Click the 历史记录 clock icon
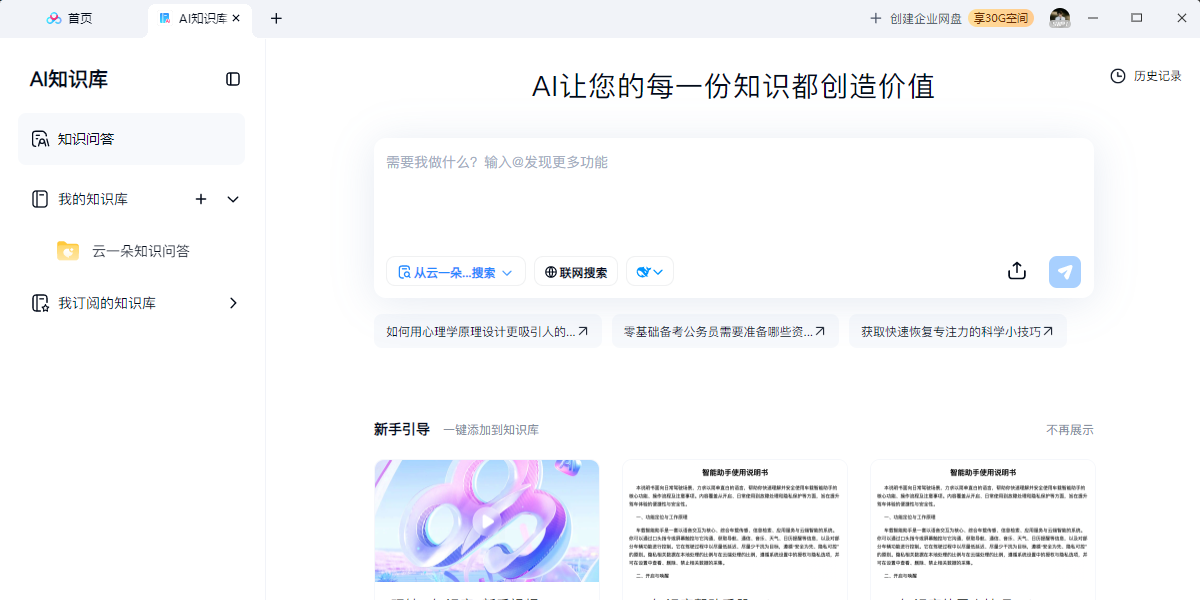1200x600 pixels. click(x=1118, y=76)
